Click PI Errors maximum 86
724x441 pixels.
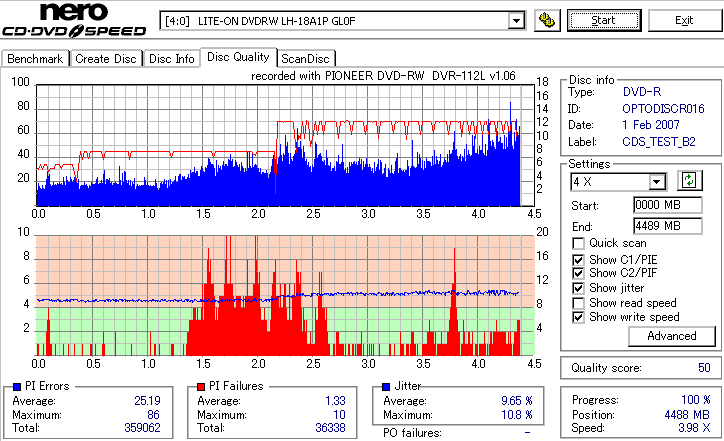(153, 415)
